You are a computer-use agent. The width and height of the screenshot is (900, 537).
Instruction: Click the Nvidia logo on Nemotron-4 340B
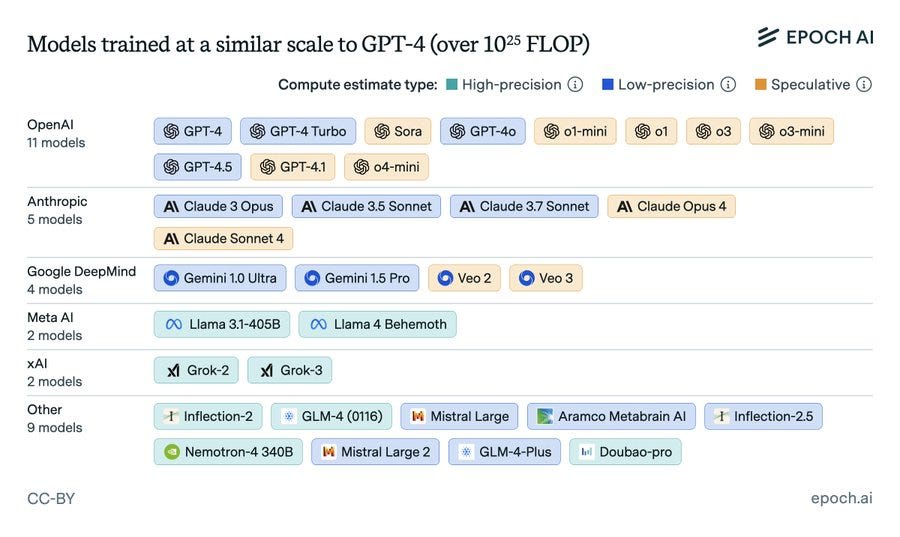pos(172,452)
